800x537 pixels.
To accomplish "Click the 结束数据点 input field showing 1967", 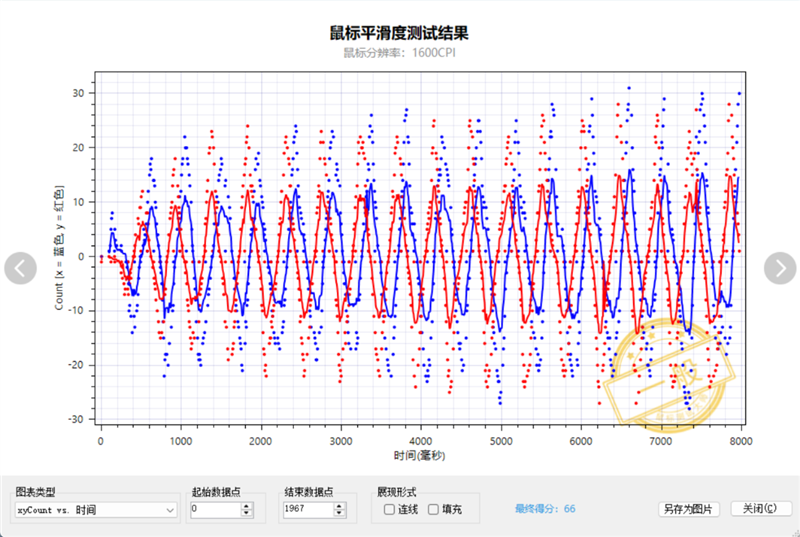I will click(x=308, y=509).
